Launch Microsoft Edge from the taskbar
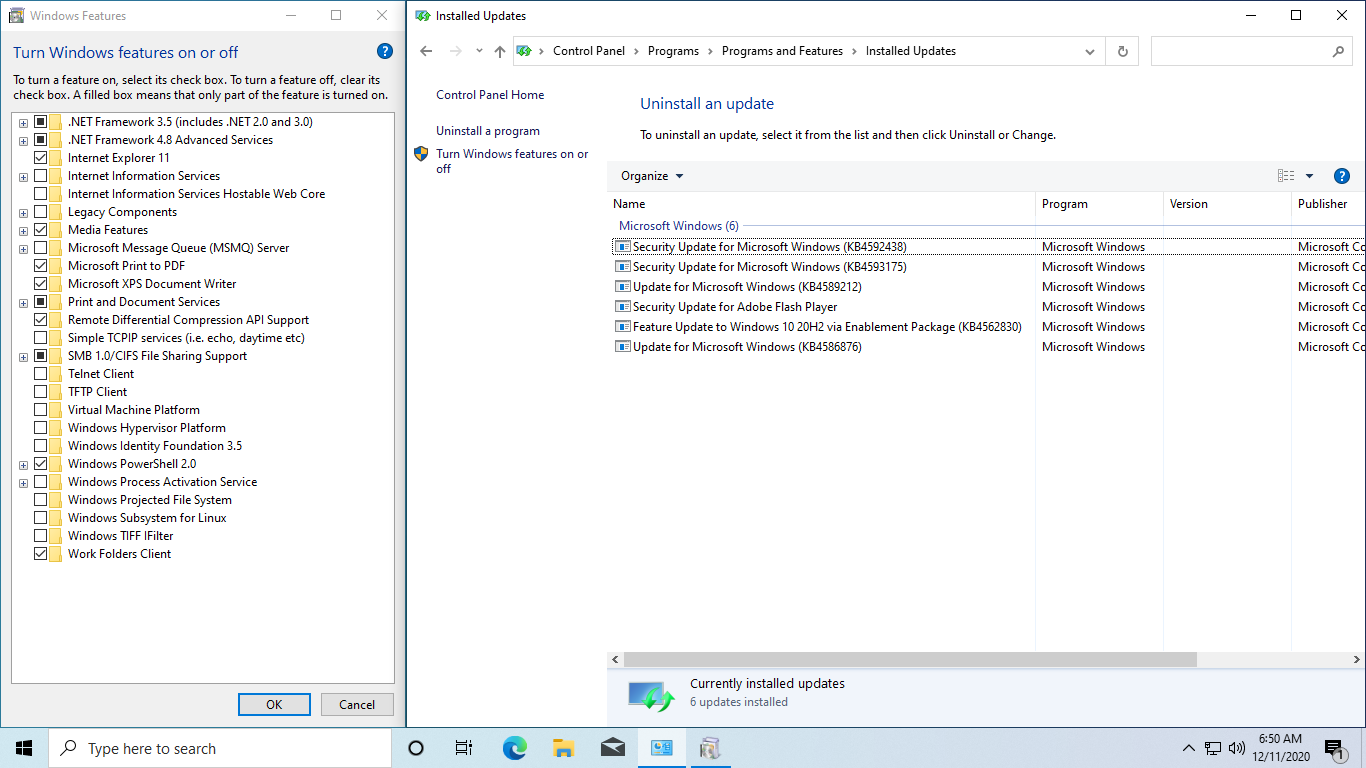The height and width of the screenshot is (768, 1366). (514, 748)
